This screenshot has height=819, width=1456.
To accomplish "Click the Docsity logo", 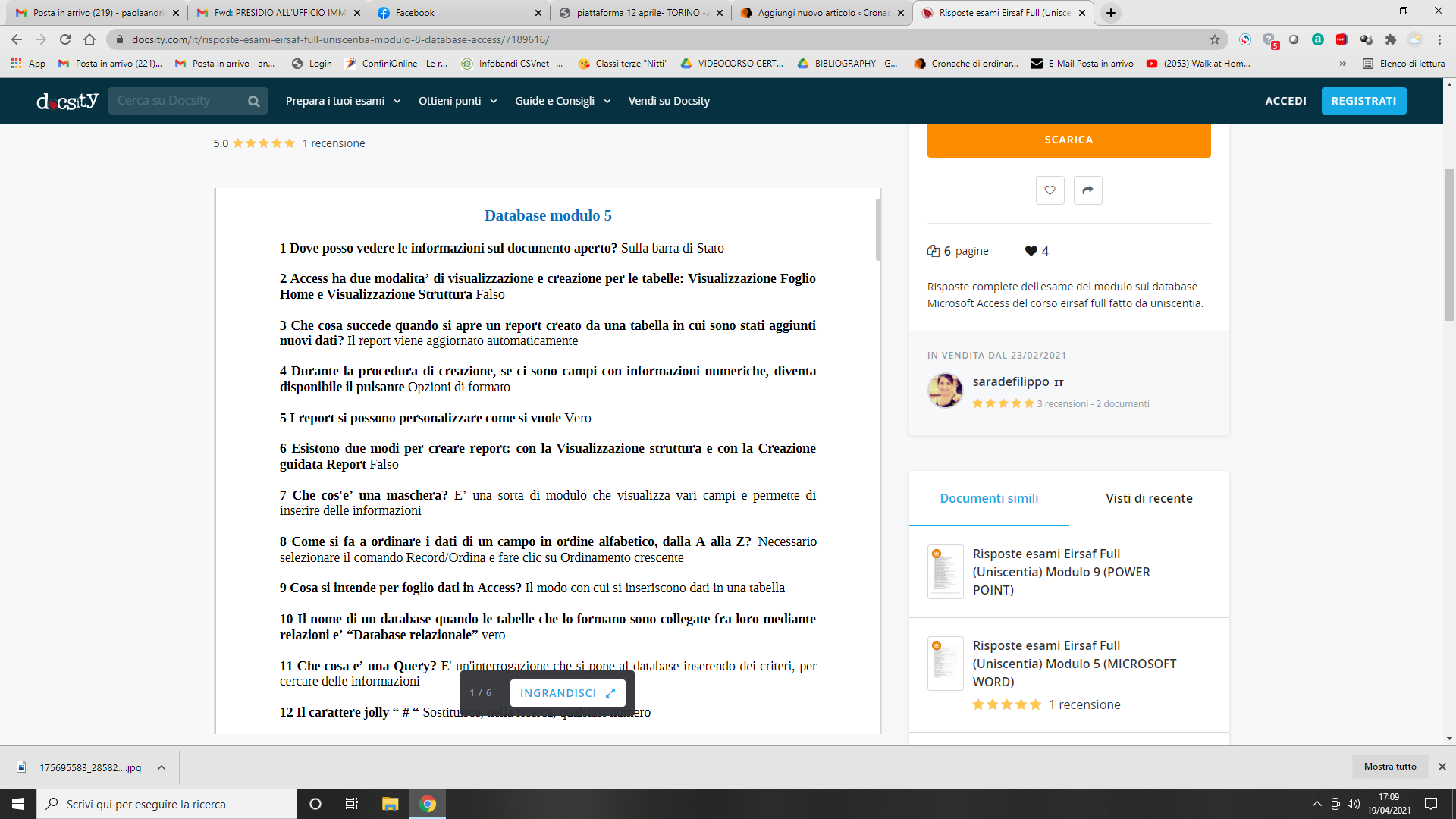I will click(67, 101).
